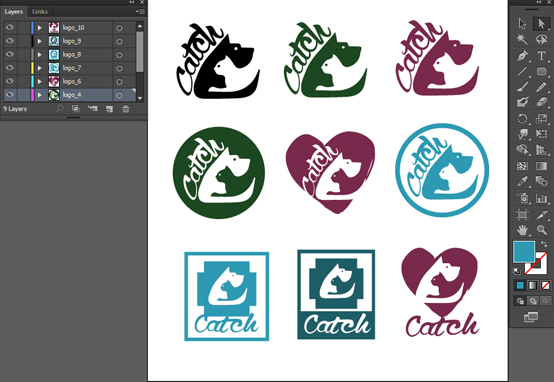This screenshot has height=382, width=554.
Task: Select the Shape Builder tool
Action: pos(522,149)
